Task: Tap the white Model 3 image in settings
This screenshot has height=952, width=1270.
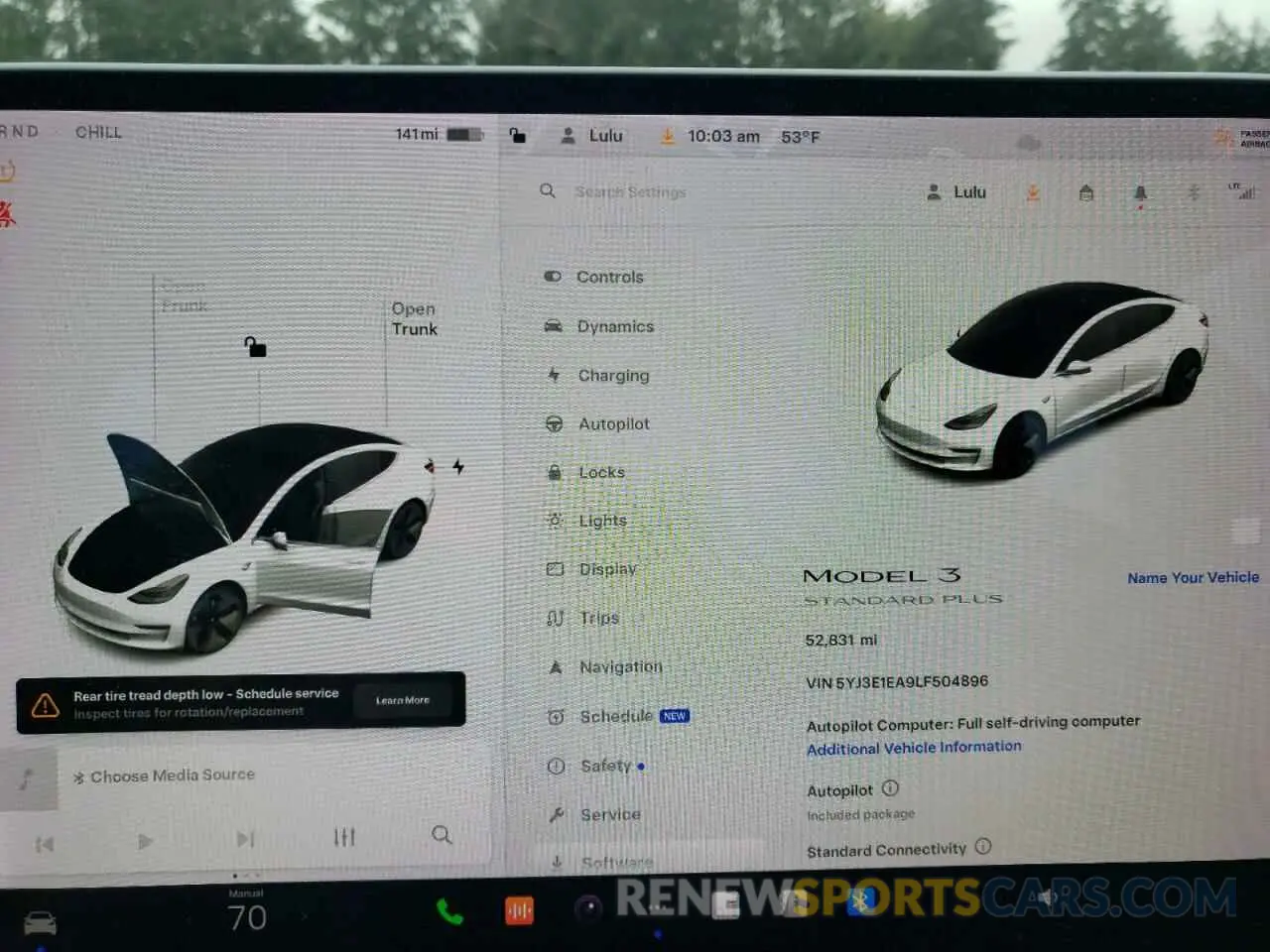Action: click(x=1040, y=379)
